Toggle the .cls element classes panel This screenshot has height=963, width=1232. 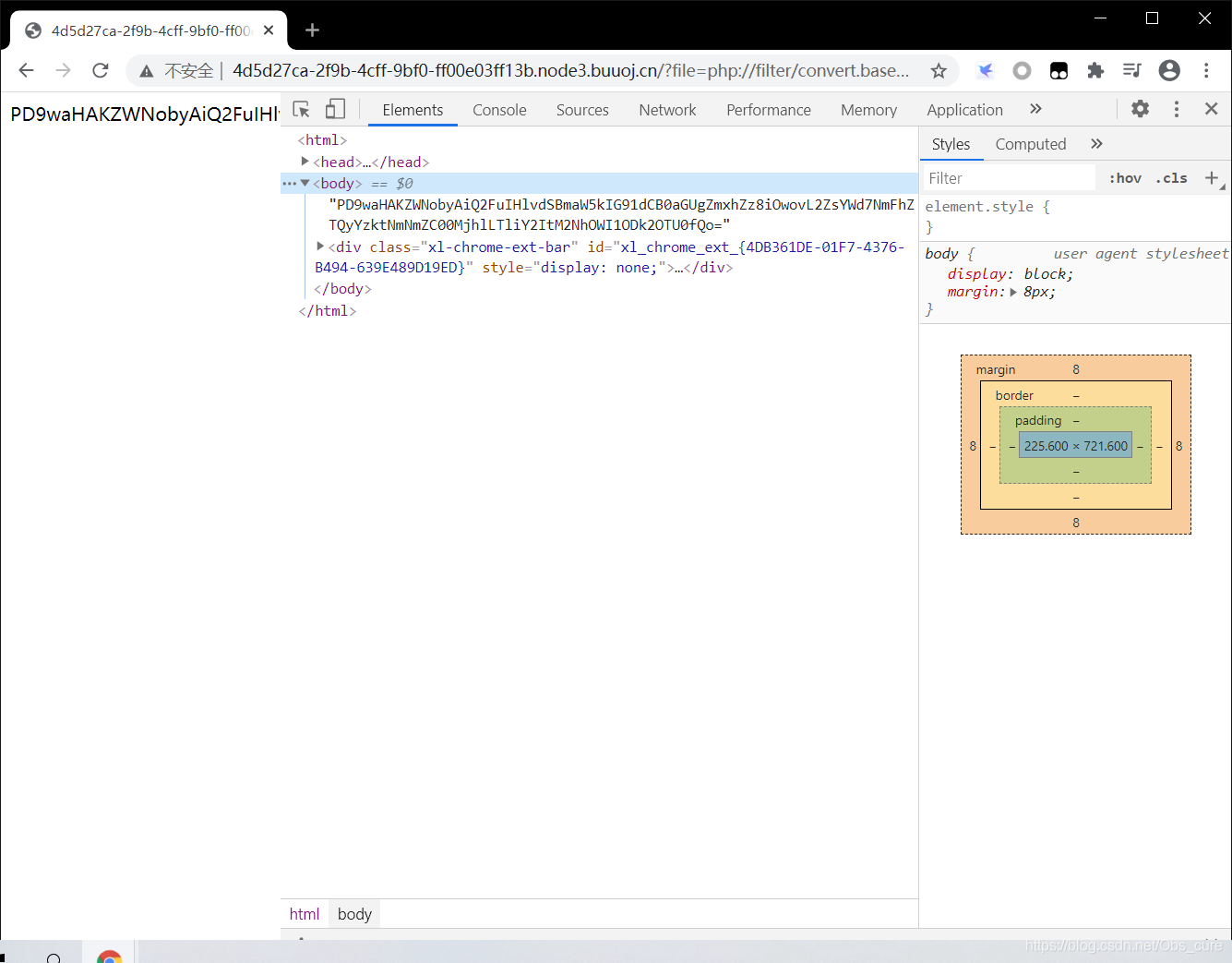click(x=1171, y=178)
